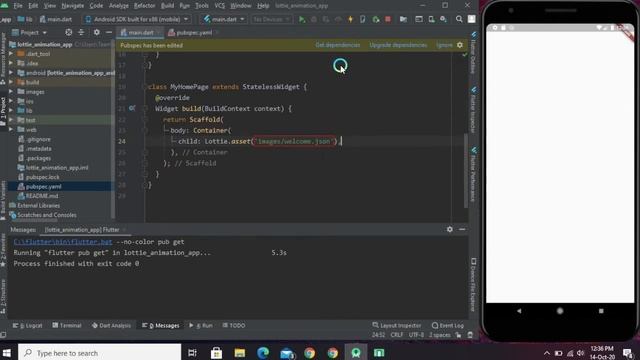Switch to the pubspec.yaml editor tab
The width and height of the screenshot is (640, 360).
(x=194, y=33)
